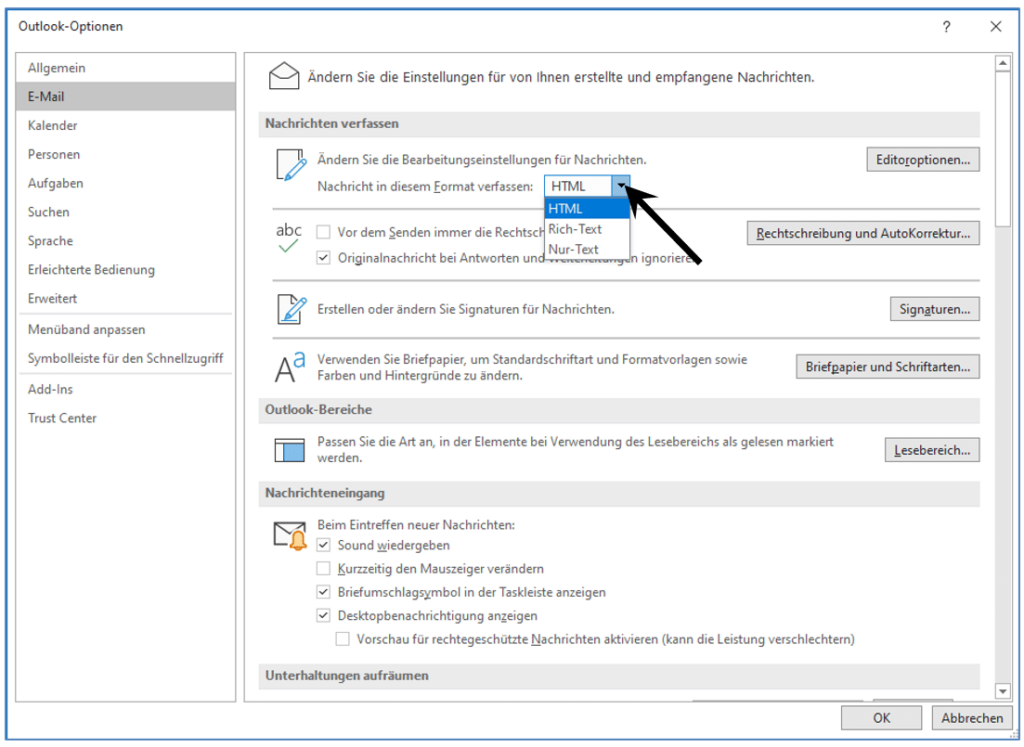
Task: Open the Aufgaben category
Action: coord(125,183)
